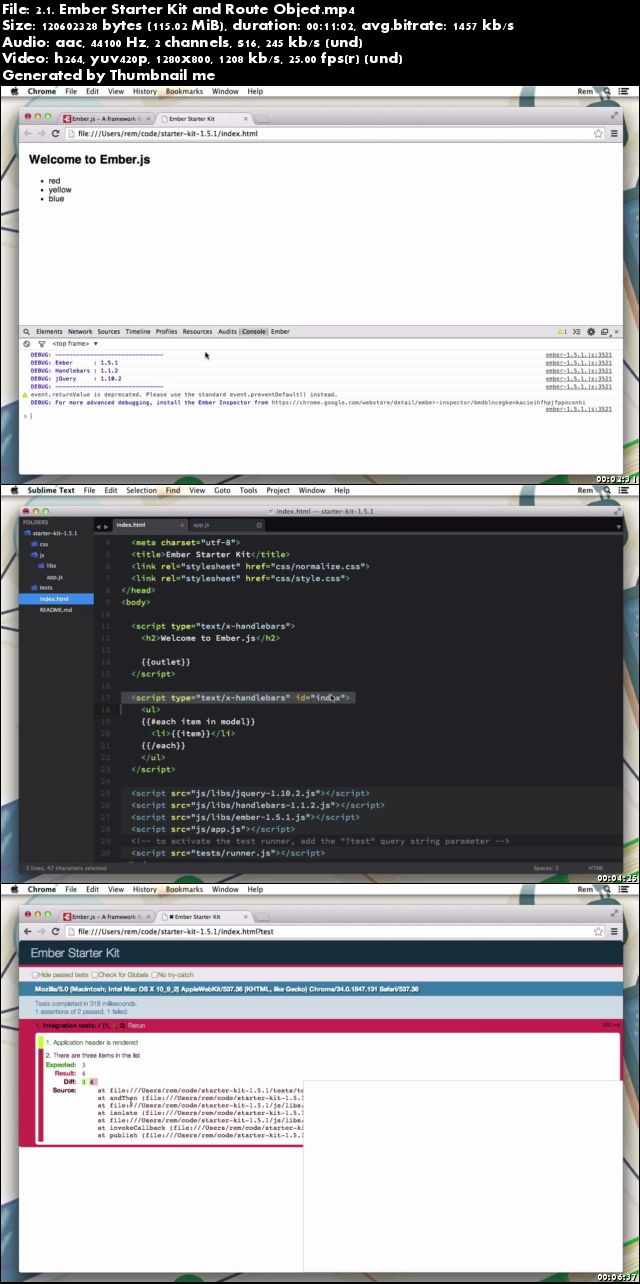Click Rerun link beside Integration tests
Screen dimensions: 640x1284
(137, 1026)
